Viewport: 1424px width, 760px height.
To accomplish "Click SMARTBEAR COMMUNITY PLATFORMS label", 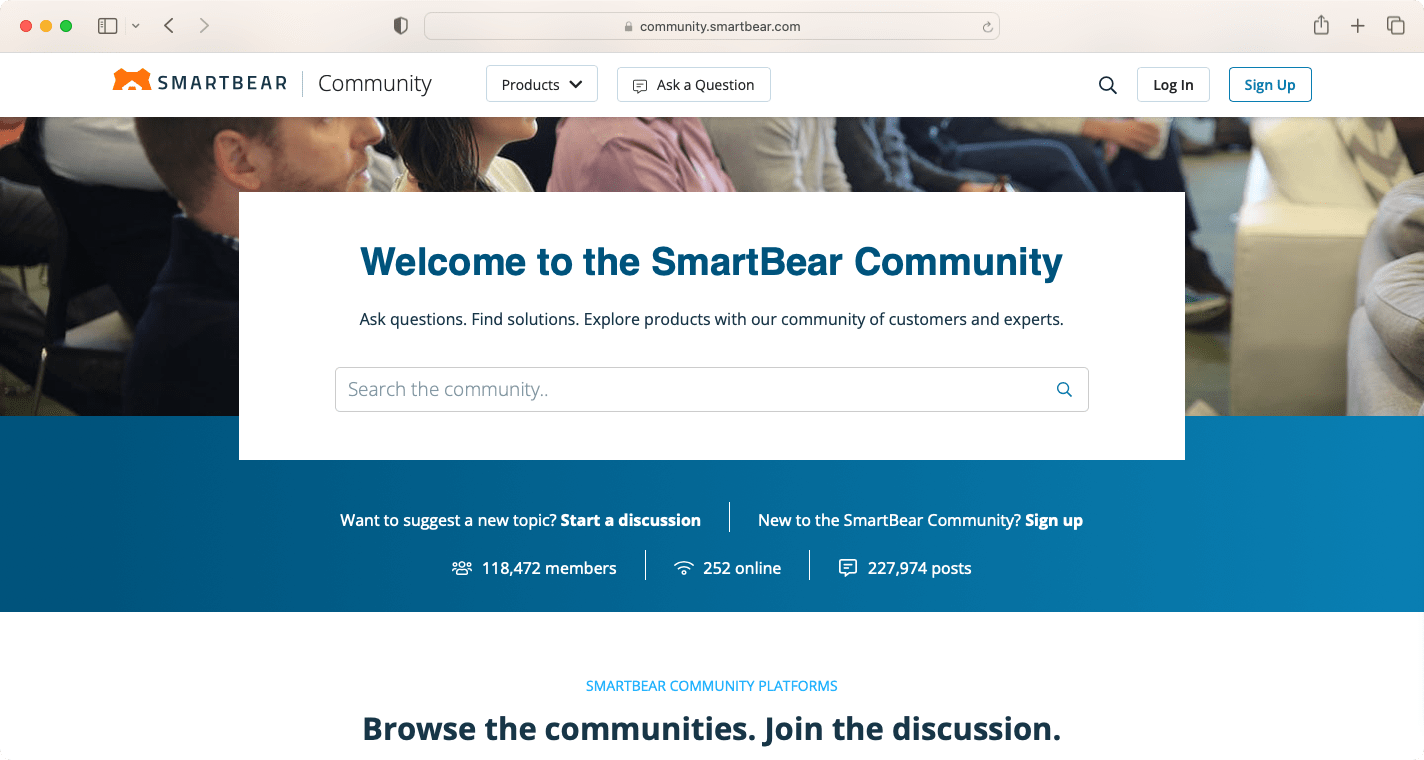I will tap(712, 686).
